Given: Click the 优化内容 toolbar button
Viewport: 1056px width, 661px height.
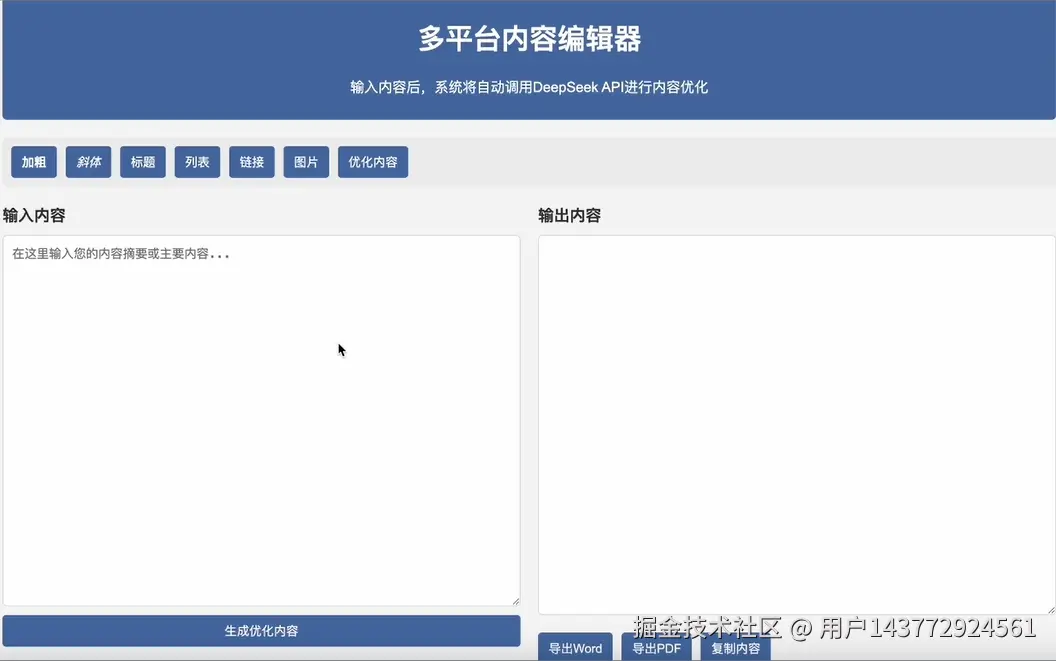Looking at the screenshot, I should 373,162.
